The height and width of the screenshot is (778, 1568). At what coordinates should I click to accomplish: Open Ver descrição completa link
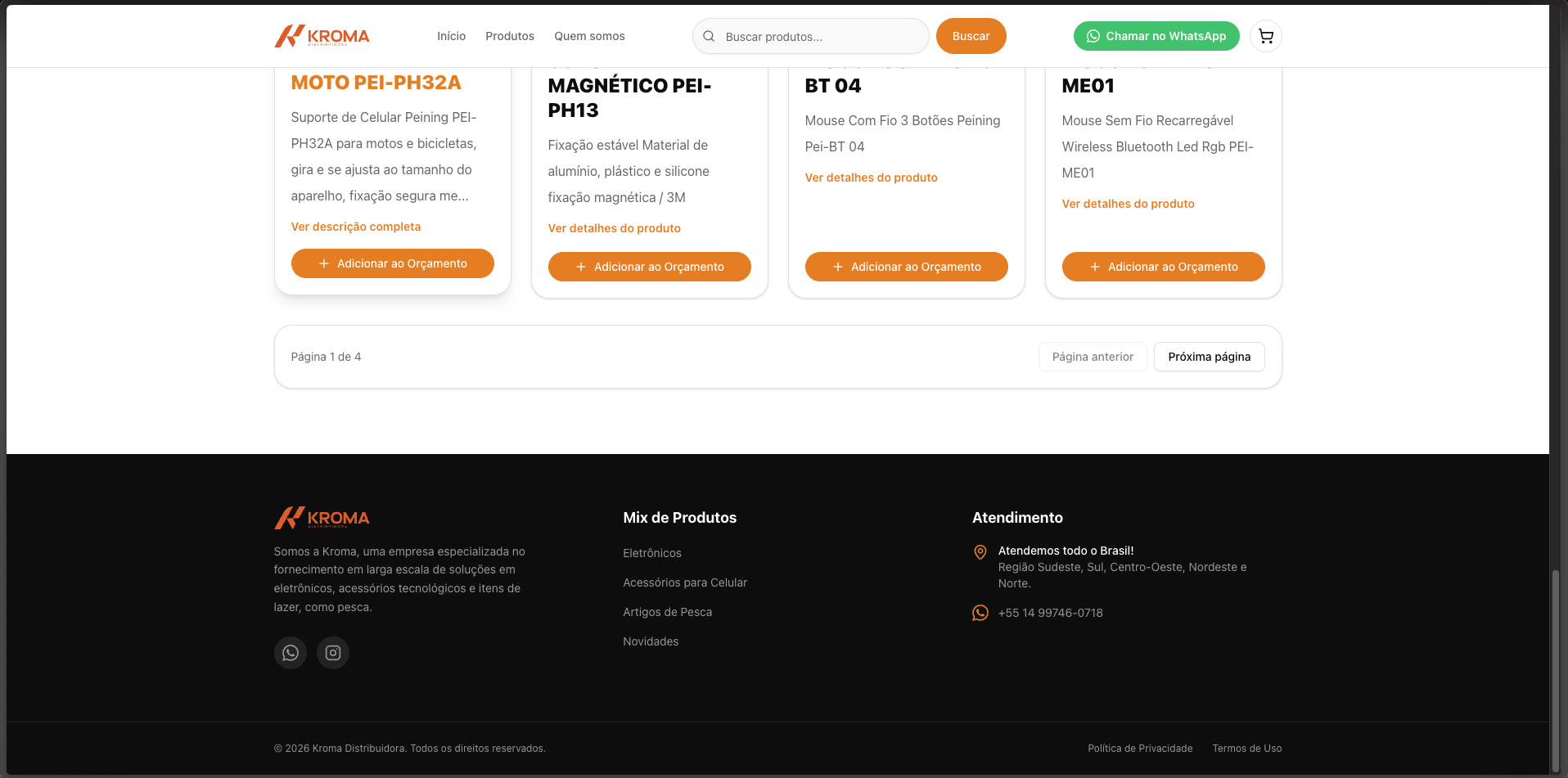[x=356, y=227]
